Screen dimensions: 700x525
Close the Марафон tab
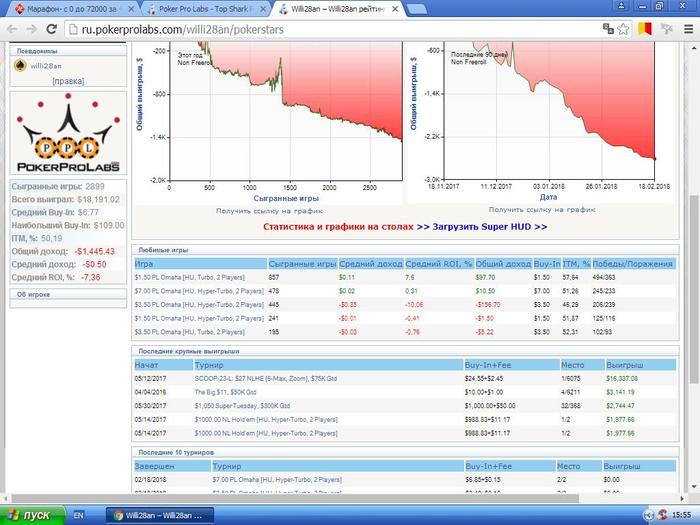(131, 9)
